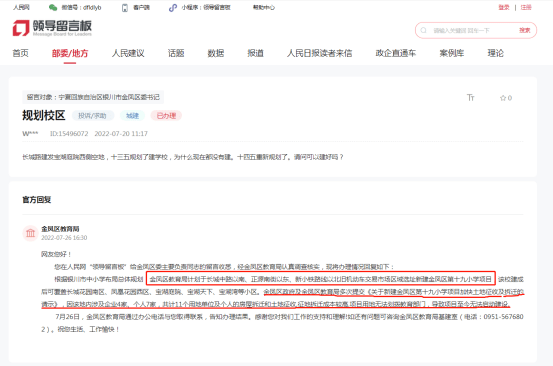This screenshot has width=553, height=366.
Task: Click the star favorite icon
Action: (x=503, y=98)
